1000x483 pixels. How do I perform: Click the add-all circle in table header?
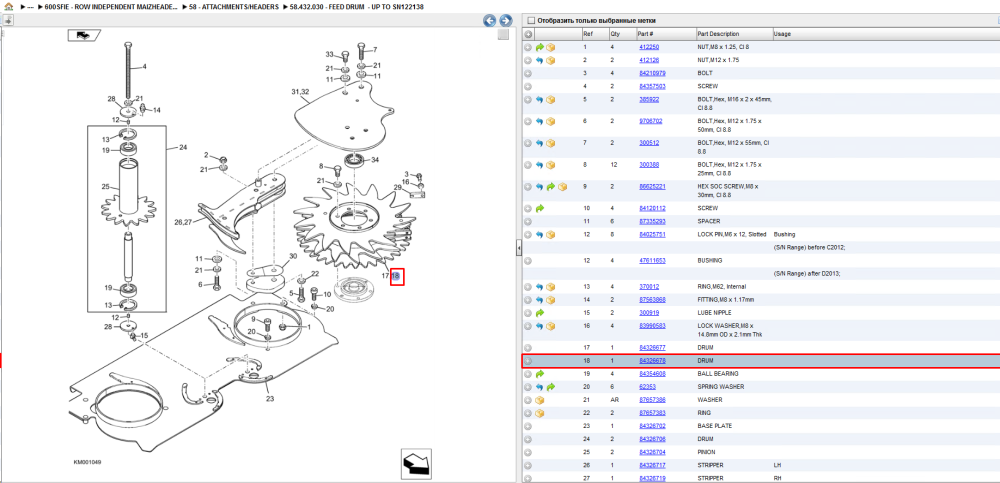pyautogui.click(x=528, y=34)
